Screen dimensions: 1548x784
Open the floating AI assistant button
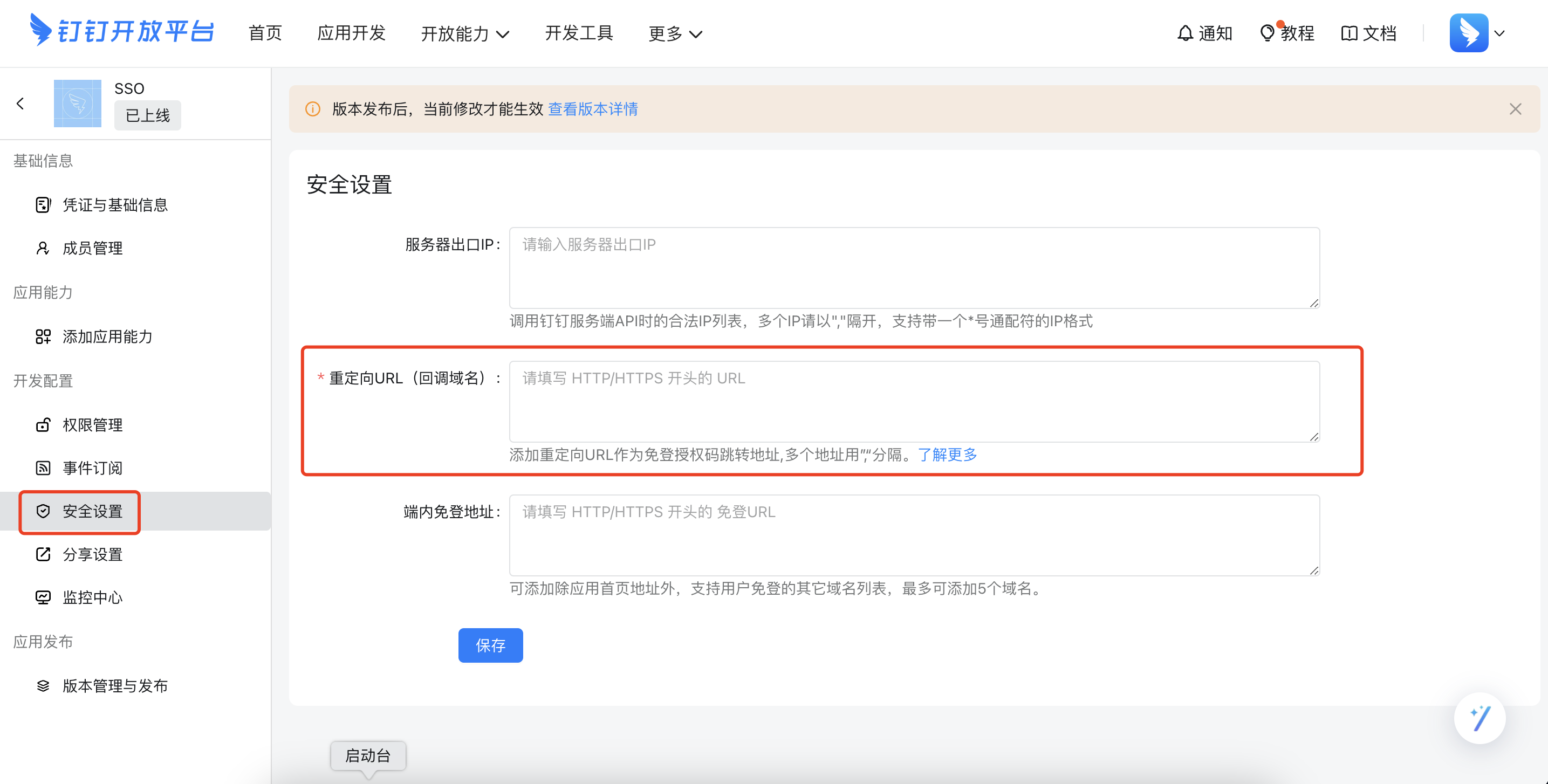point(1479,719)
